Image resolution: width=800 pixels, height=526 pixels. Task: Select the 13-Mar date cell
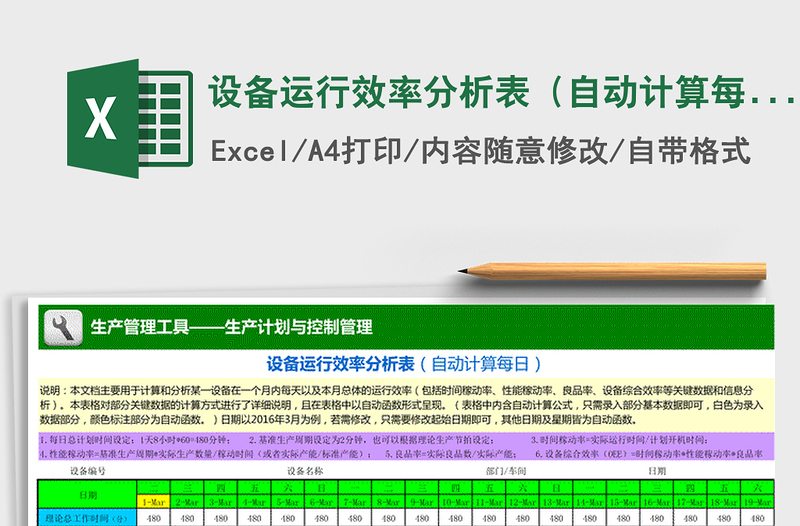coord(556,503)
